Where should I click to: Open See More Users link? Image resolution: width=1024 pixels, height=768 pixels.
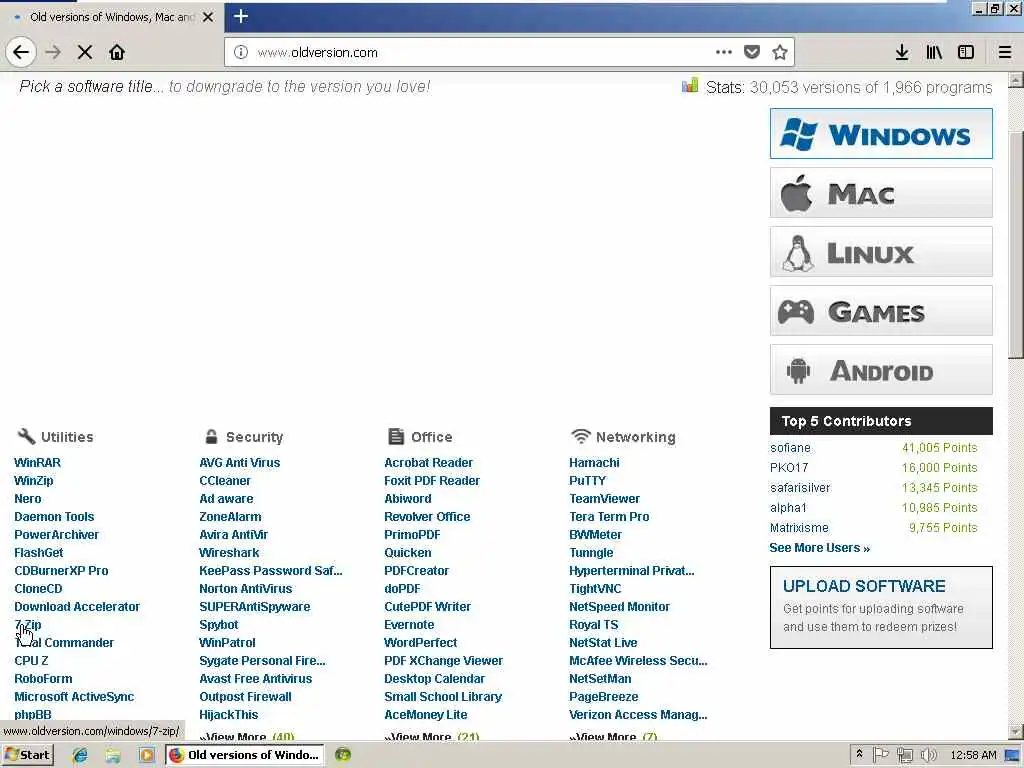tap(819, 548)
